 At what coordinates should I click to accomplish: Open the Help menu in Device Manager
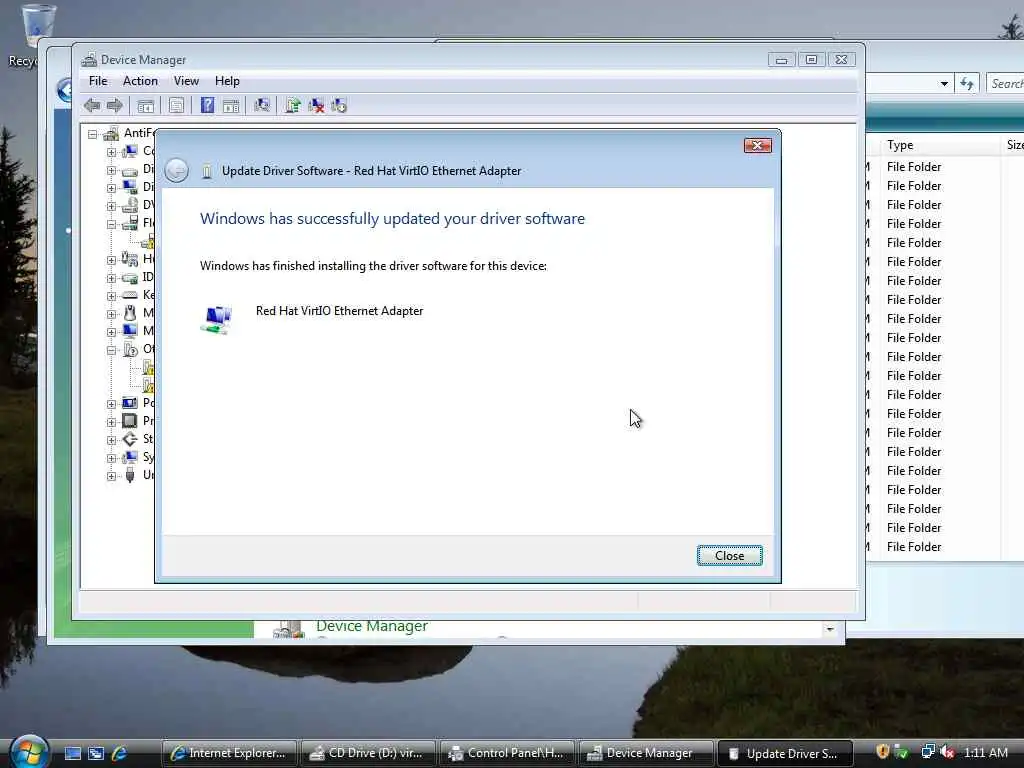[227, 81]
